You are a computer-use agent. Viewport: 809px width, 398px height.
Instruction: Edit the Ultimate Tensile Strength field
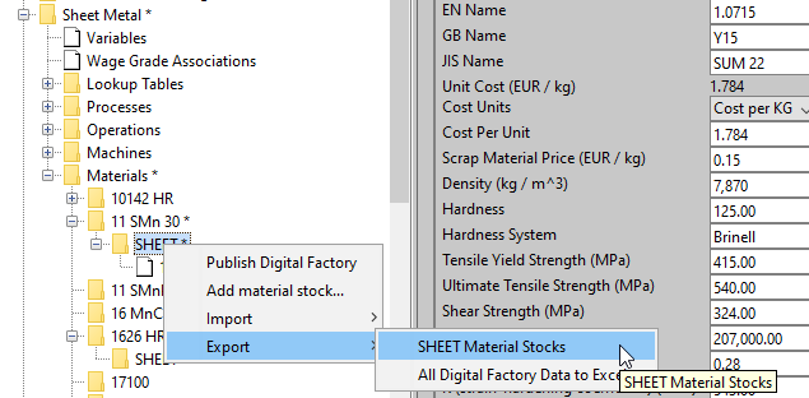[759, 288]
